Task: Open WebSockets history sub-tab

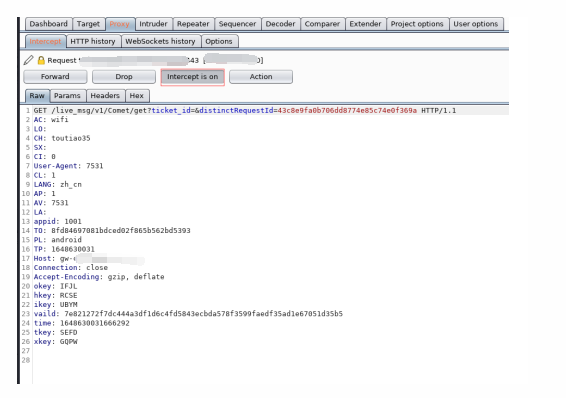Action: pos(160,41)
